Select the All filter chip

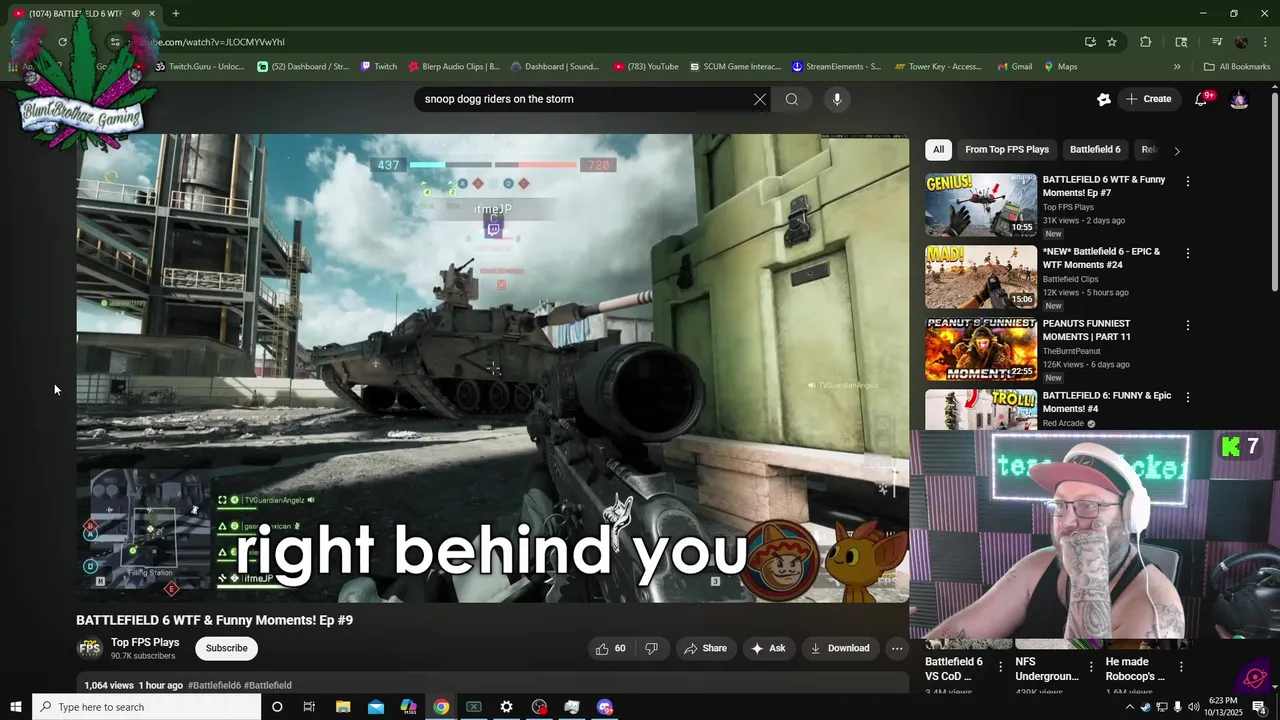click(938, 150)
